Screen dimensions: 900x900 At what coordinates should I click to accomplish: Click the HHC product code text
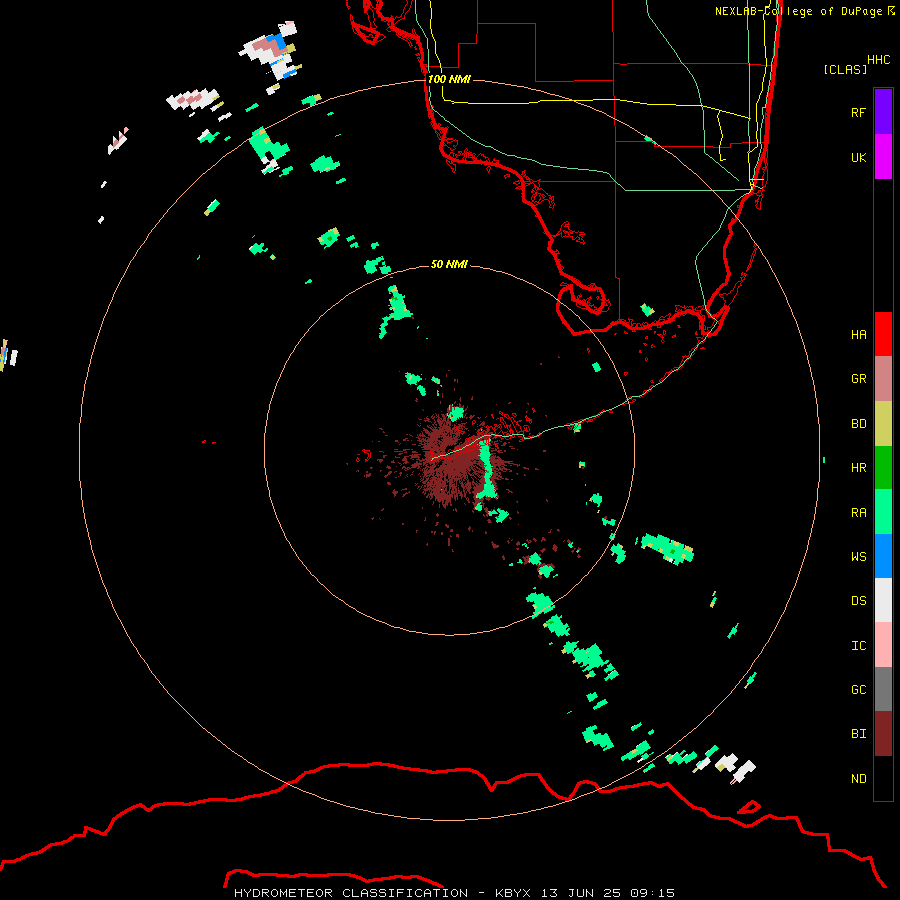(x=878, y=59)
